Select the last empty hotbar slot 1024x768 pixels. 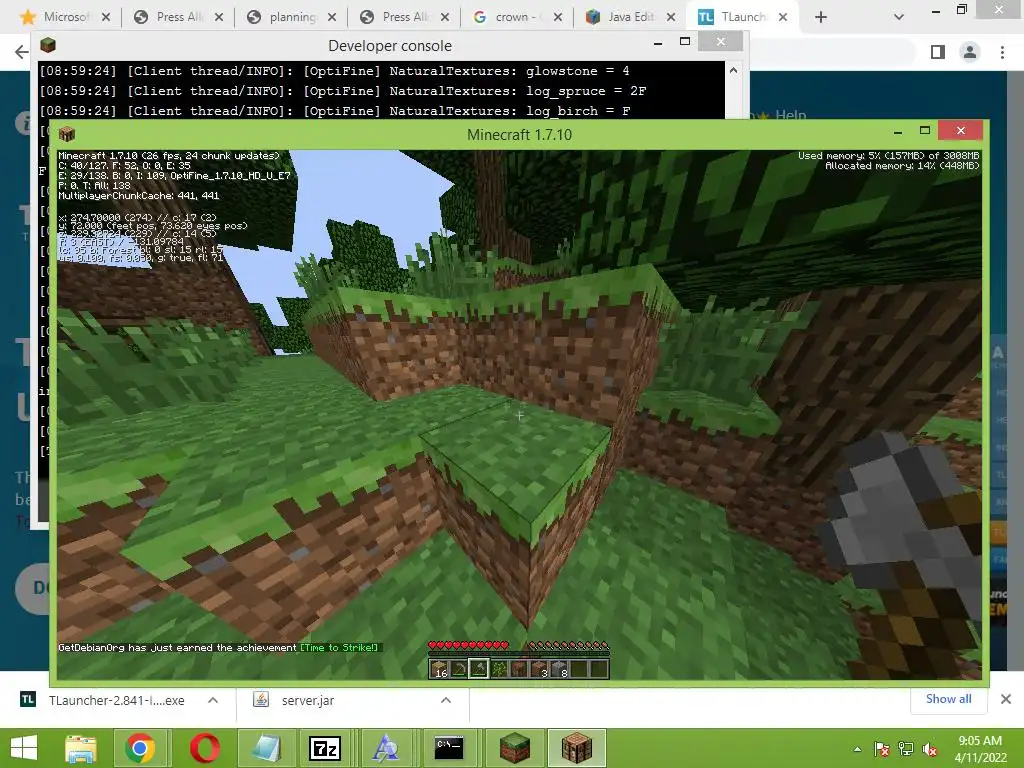tap(598, 669)
